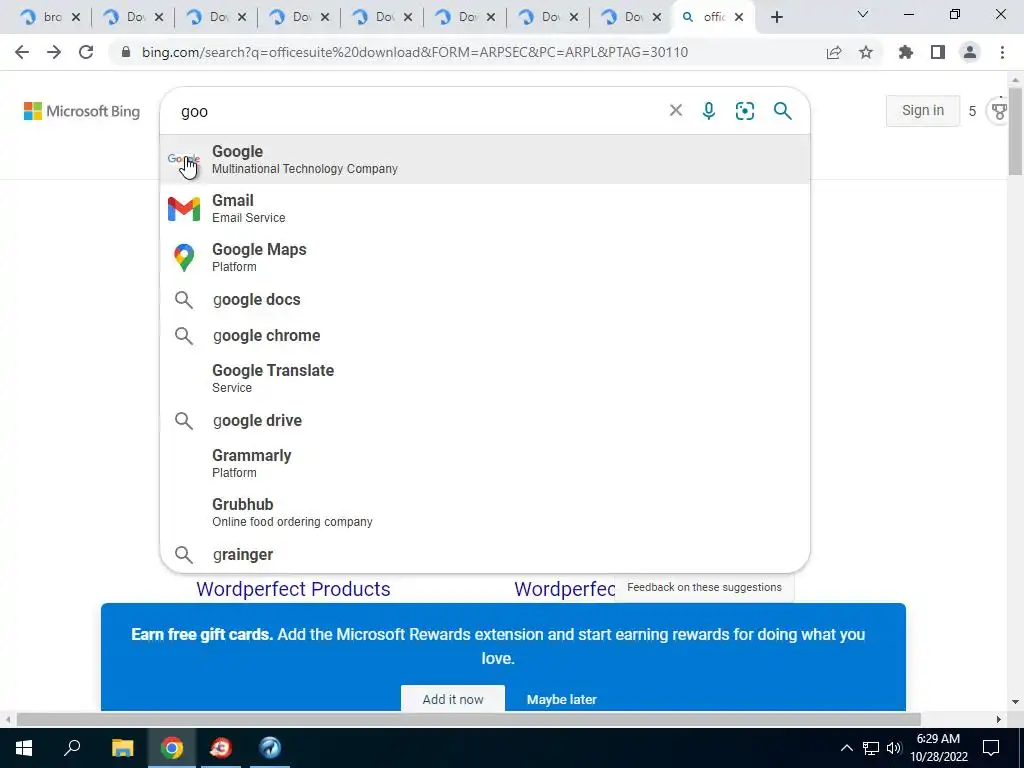
Task: Open File Explorer from the taskbar
Action: pos(122,748)
